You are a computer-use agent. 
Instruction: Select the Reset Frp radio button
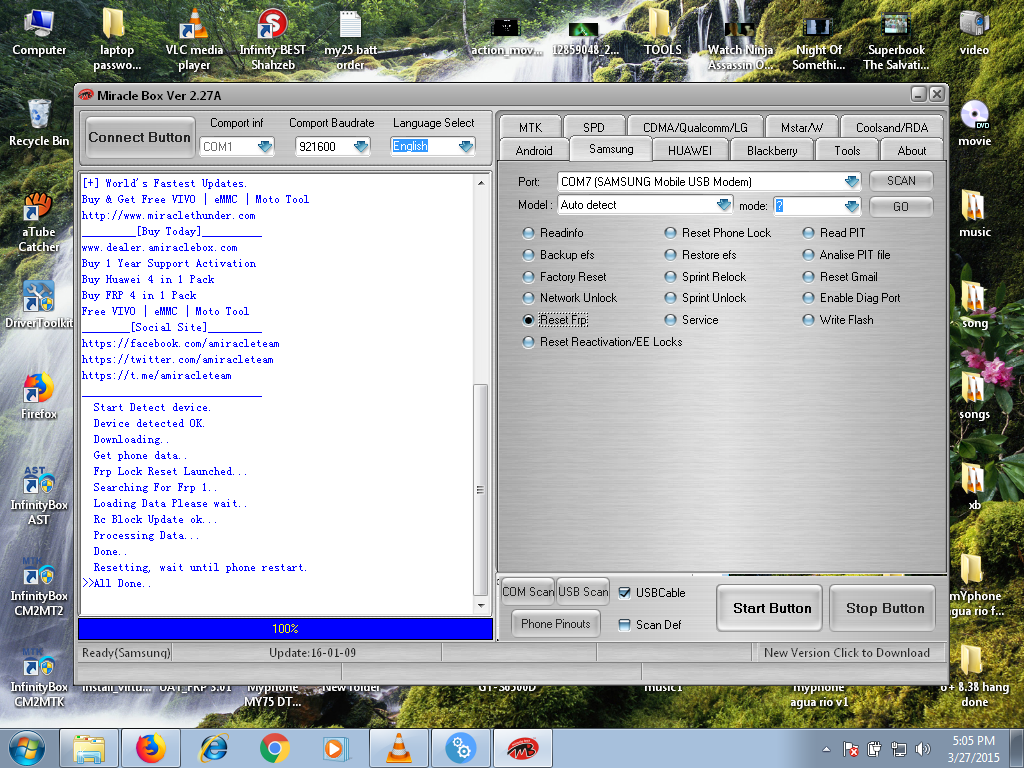[x=528, y=320]
